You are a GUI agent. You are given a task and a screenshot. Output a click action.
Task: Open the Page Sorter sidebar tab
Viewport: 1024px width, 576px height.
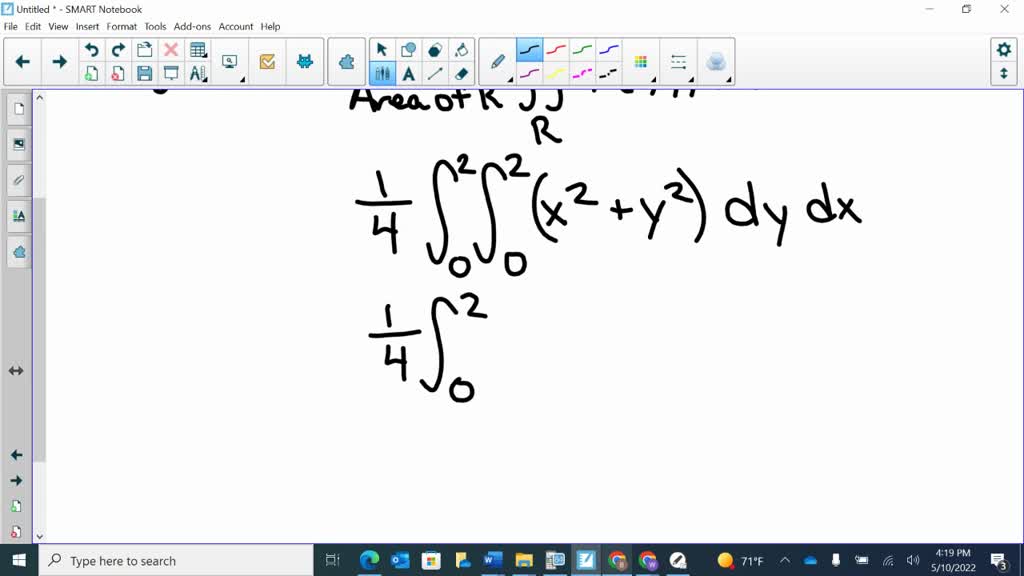tap(18, 109)
